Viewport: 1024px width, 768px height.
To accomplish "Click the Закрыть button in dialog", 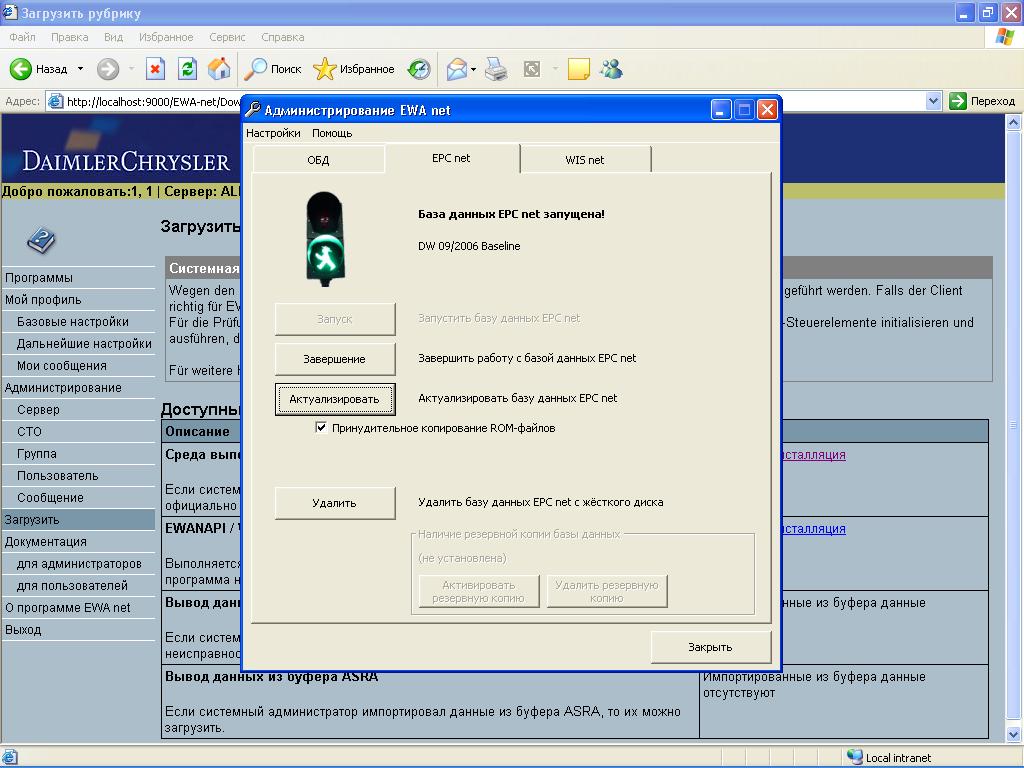I will pos(711,647).
